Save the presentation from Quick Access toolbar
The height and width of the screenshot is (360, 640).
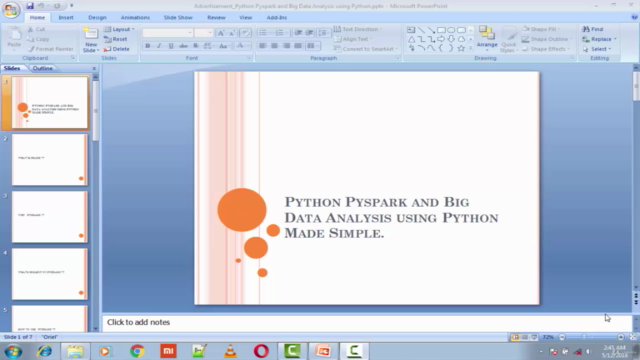pos(30,6)
